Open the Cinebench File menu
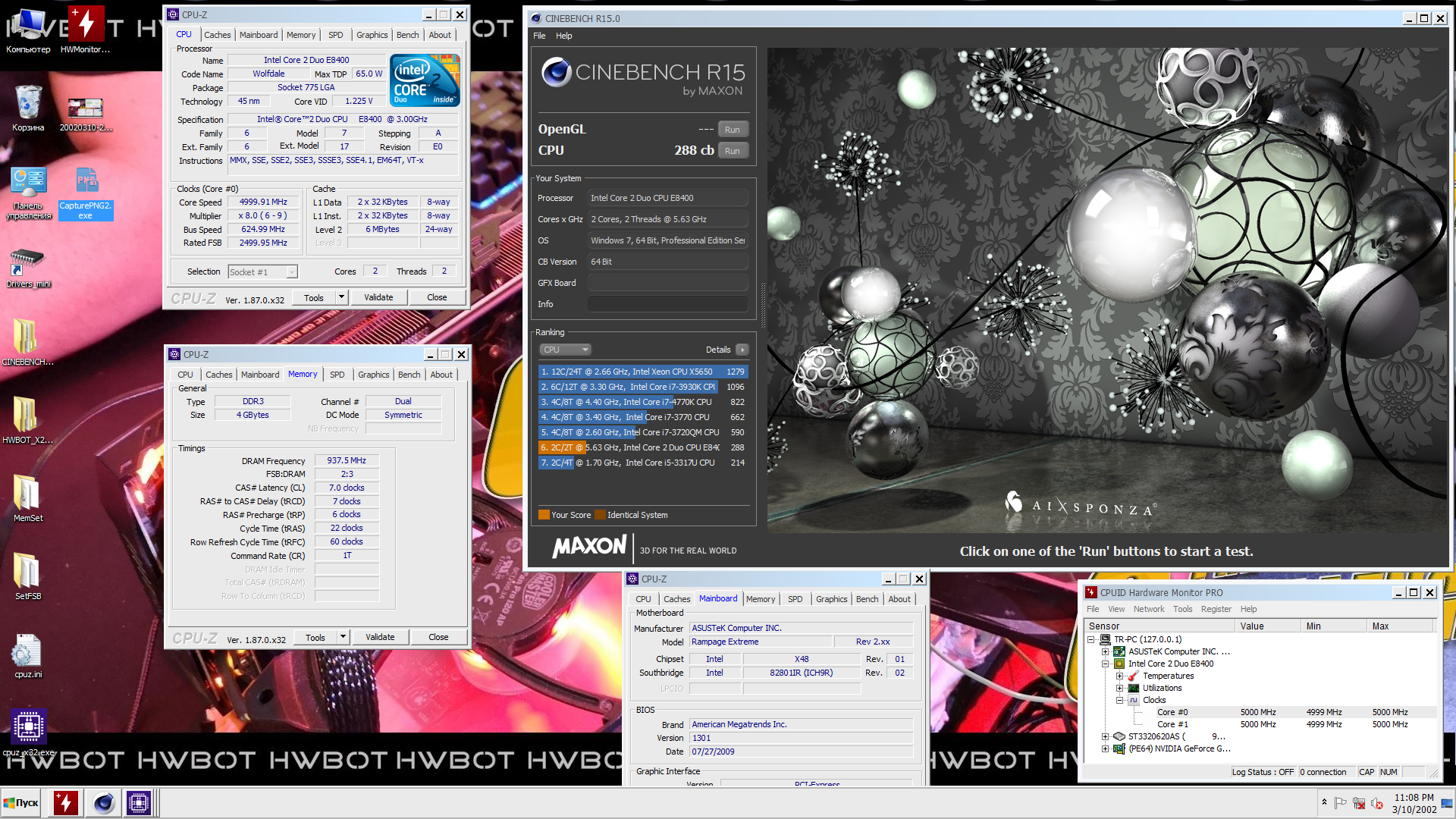1456x819 pixels. (539, 36)
